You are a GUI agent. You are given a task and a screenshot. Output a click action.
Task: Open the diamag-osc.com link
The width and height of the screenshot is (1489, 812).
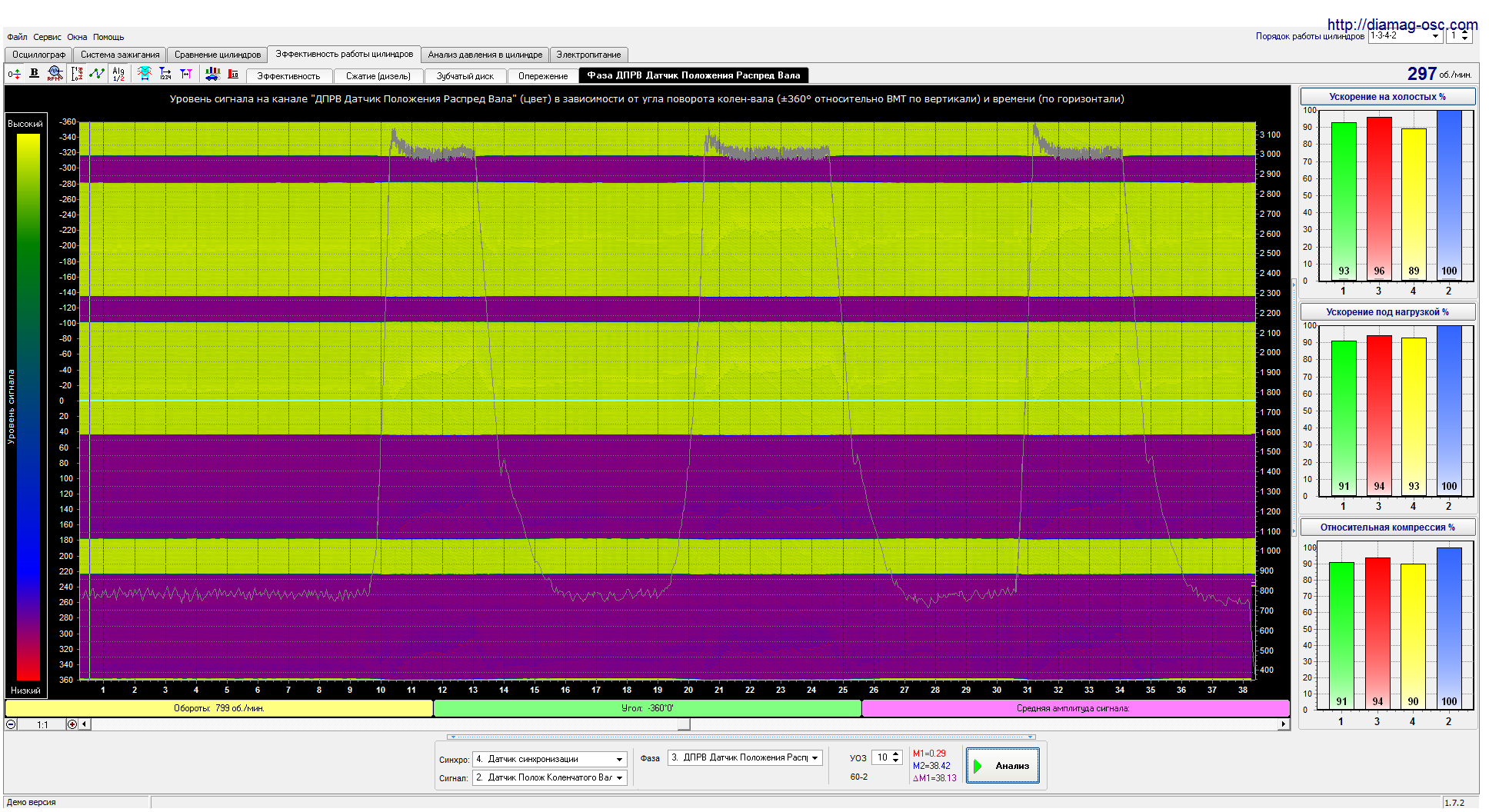coord(1402,25)
